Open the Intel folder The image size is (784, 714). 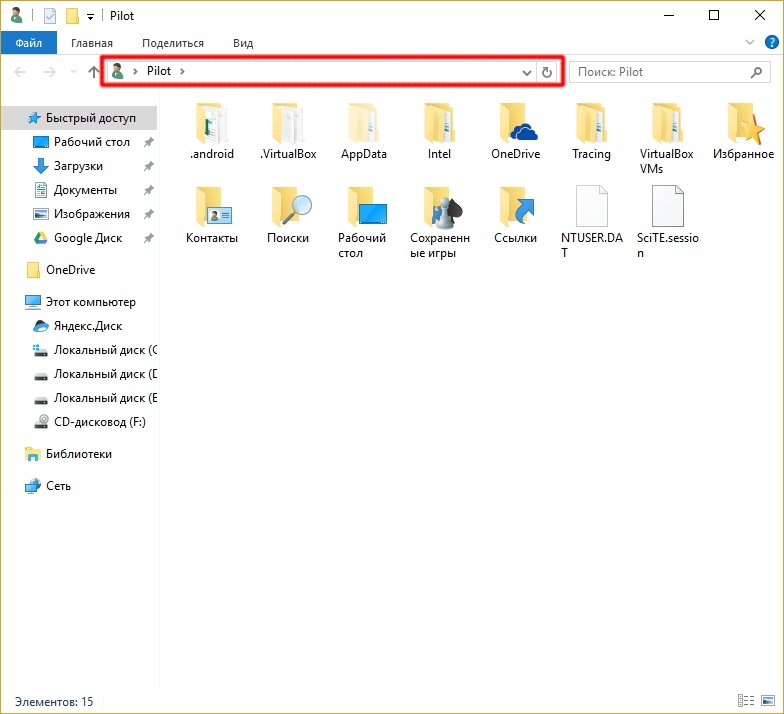(439, 131)
